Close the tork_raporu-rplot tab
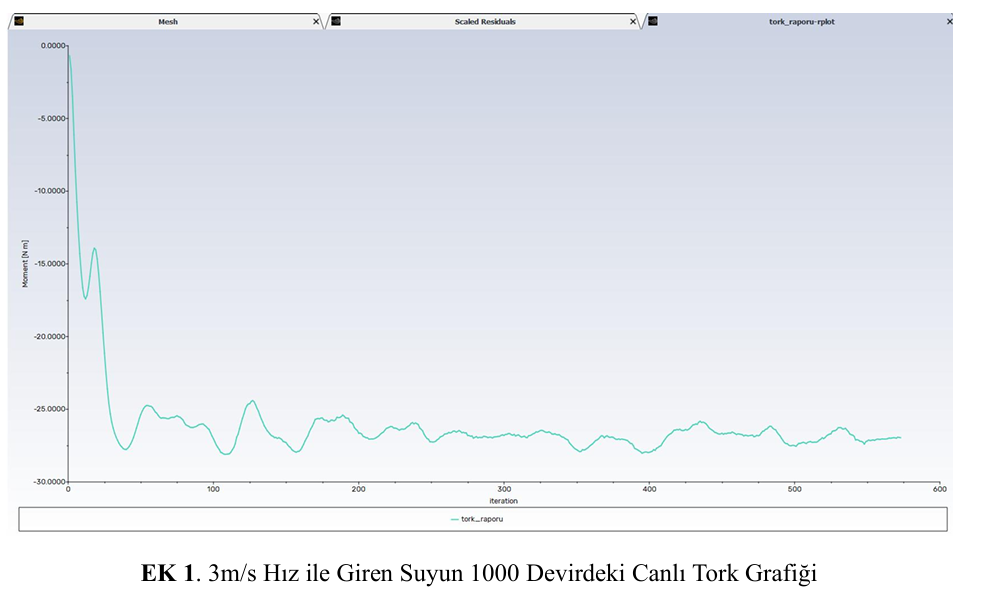The image size is (988, 598). (949, 21)
